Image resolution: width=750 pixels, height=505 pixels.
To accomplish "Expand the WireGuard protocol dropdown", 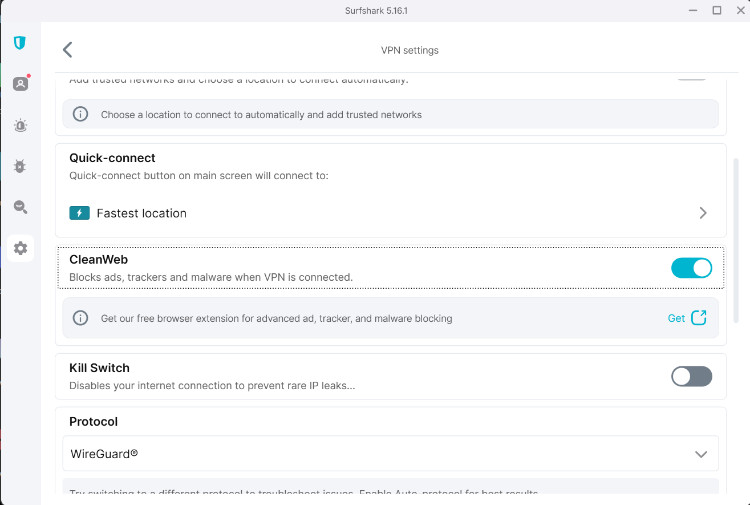I will [x=390, y=453].
